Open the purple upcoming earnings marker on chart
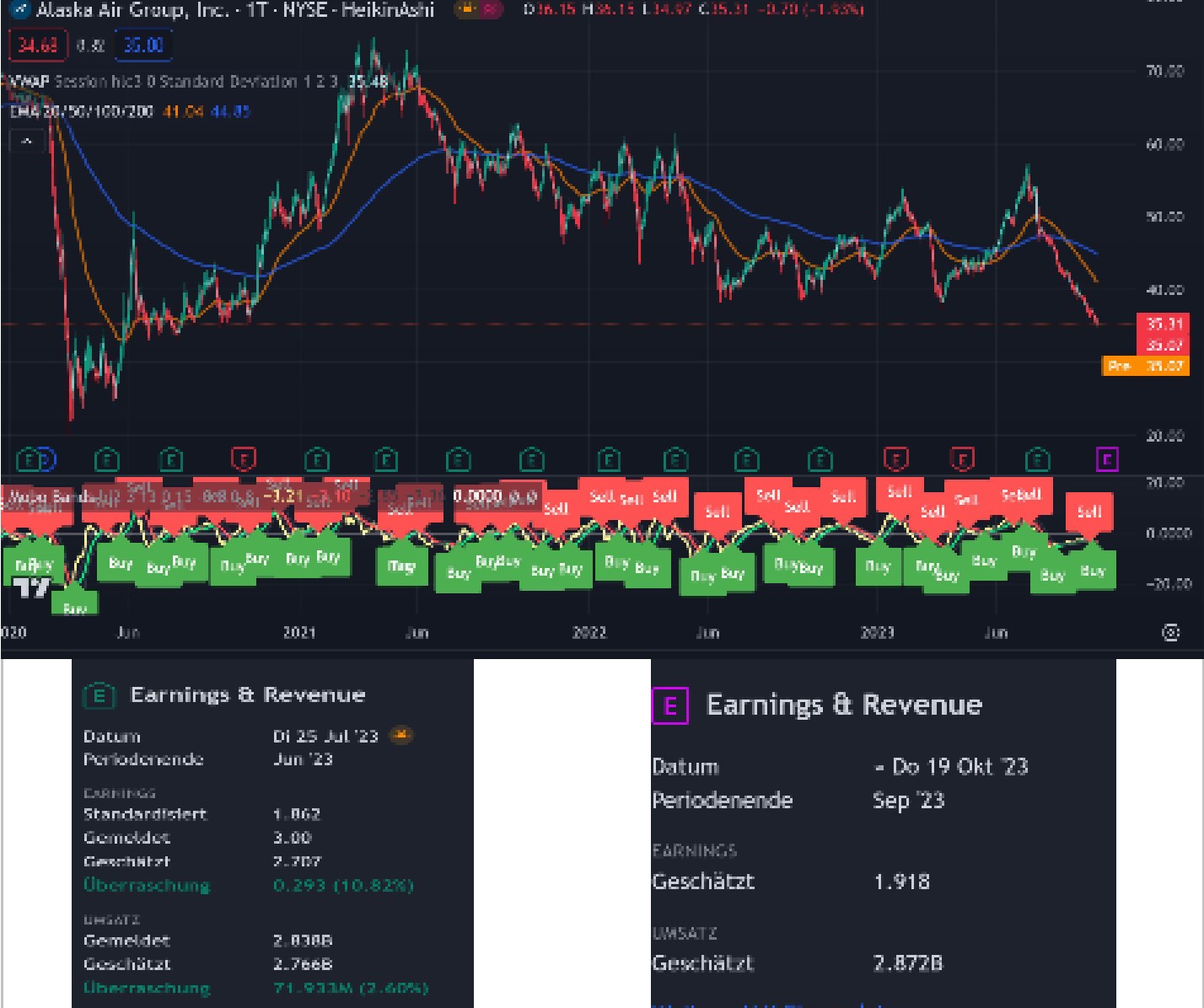 (x=1107, y=459)
